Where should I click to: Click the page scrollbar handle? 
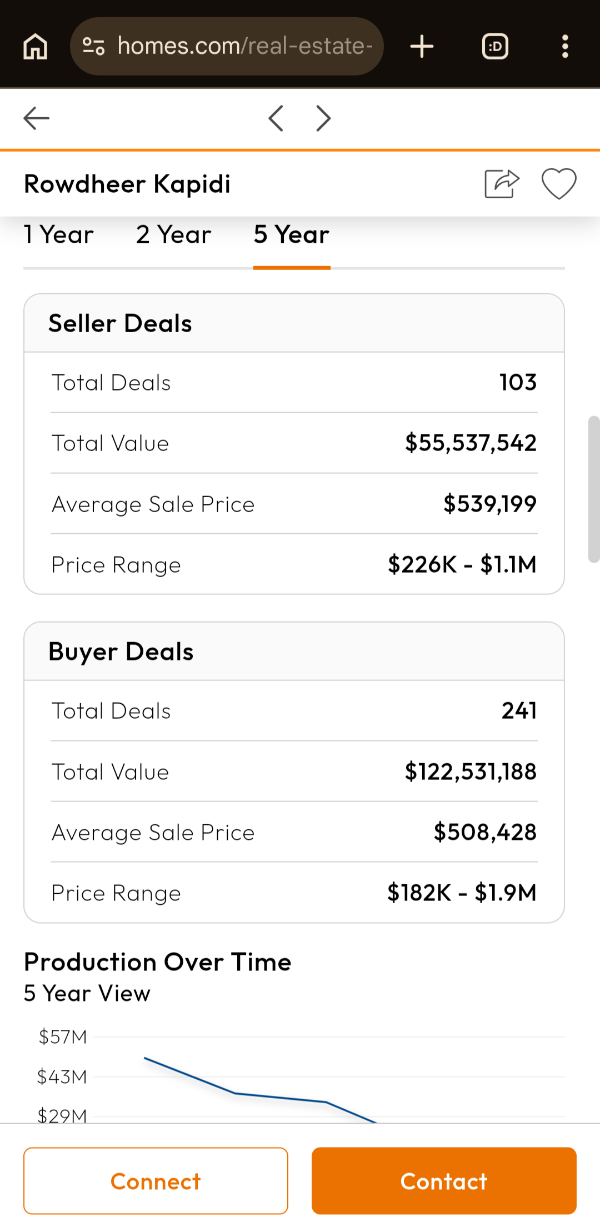pos(593,490)
